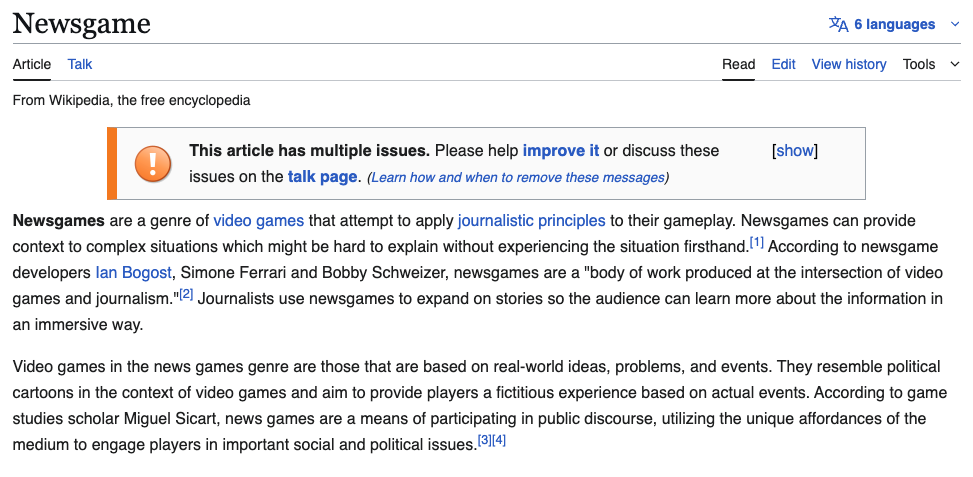
Task: Open the 'journalistic principles' link
Action: [x=531, y=220]
